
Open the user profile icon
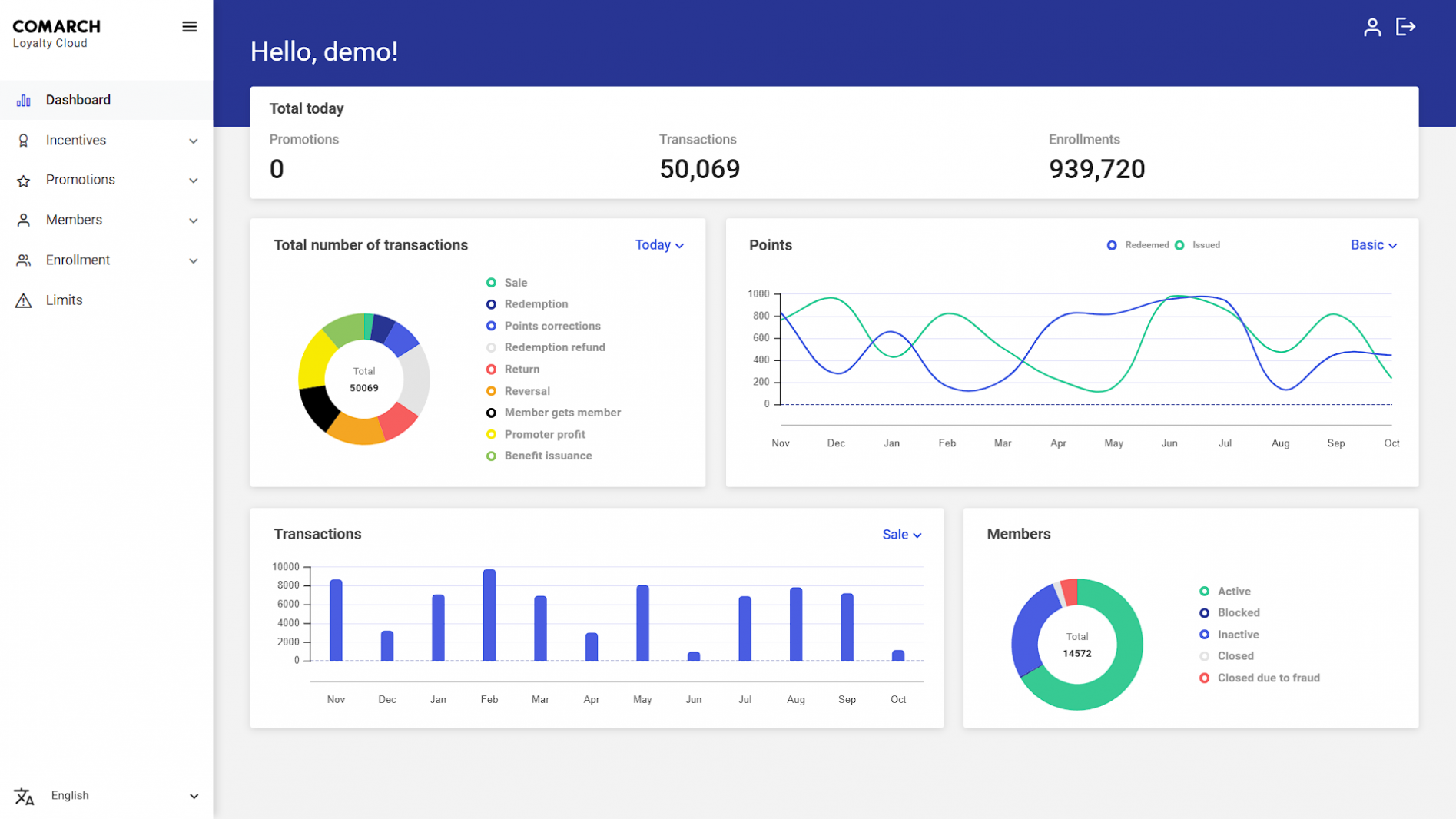pyautogui.click(x=1371, y=28)
